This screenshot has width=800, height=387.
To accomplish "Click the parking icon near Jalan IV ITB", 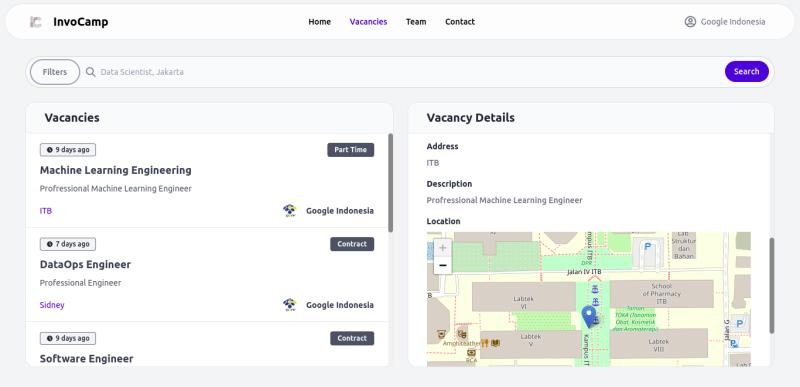I will coord(647,247).
